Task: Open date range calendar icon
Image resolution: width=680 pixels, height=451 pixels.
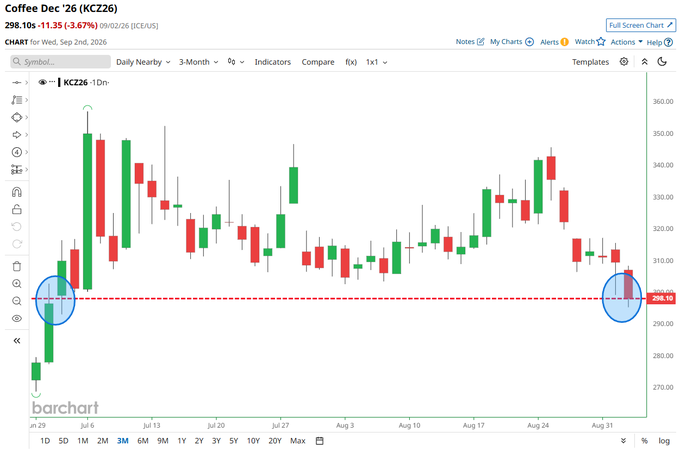Action: 320,441
